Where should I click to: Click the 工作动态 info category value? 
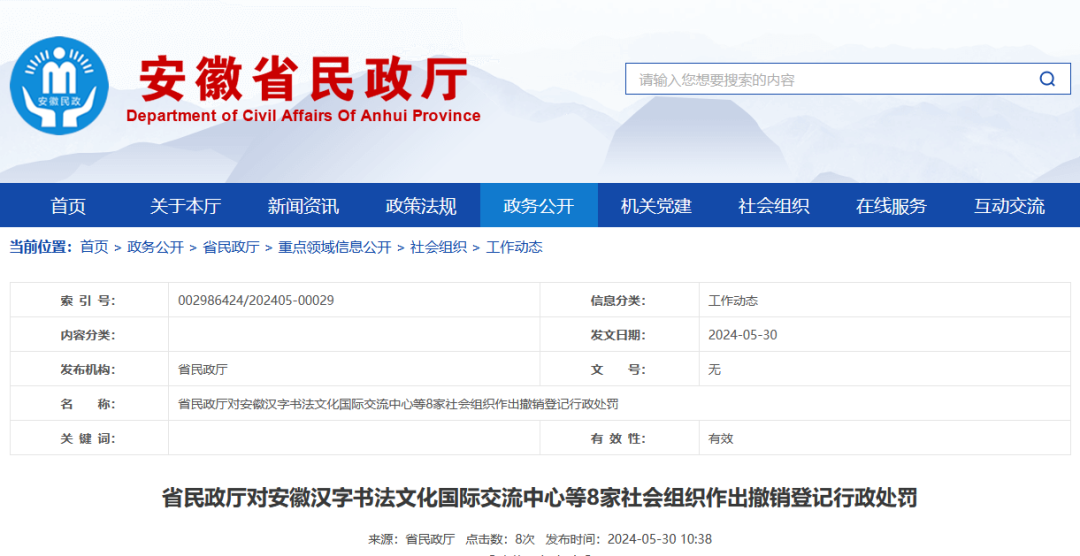tap(733, 300)
